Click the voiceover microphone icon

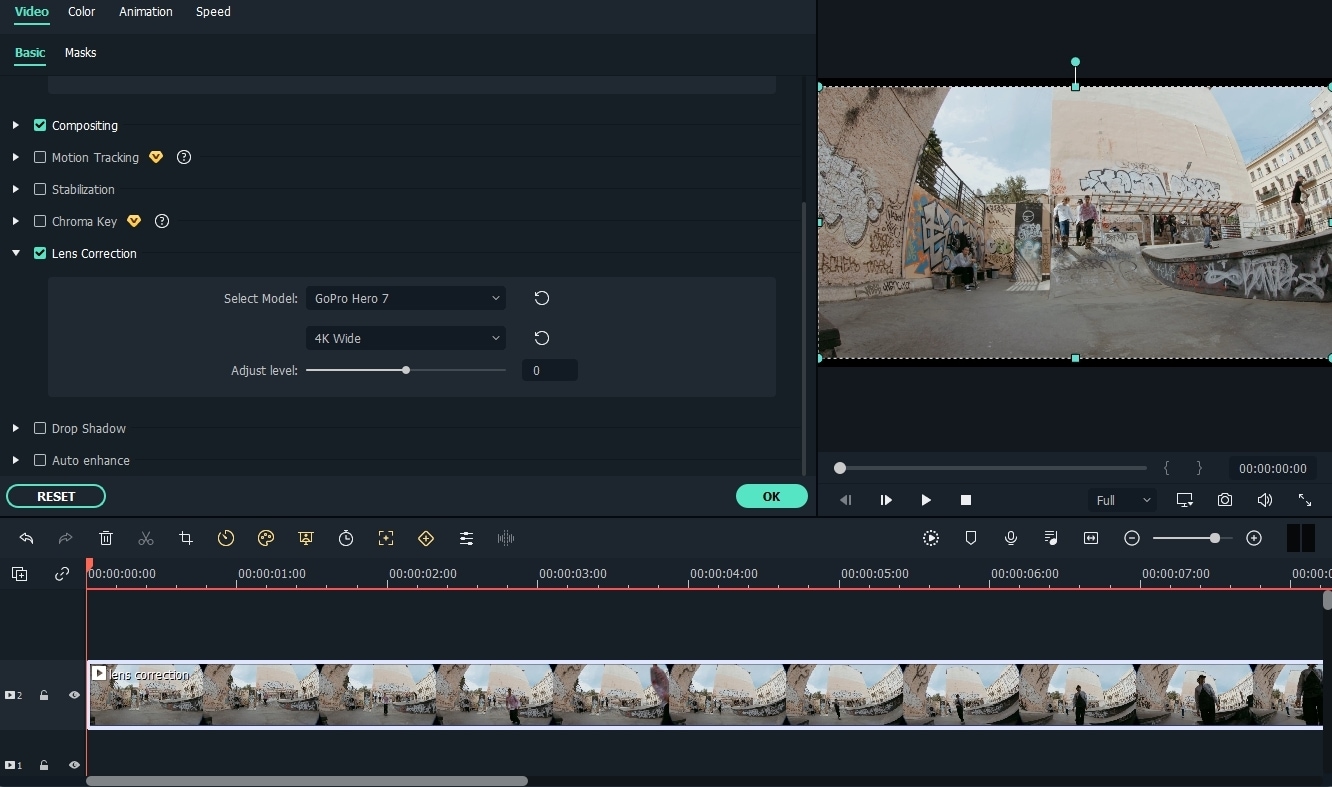tap(1011, 538)
